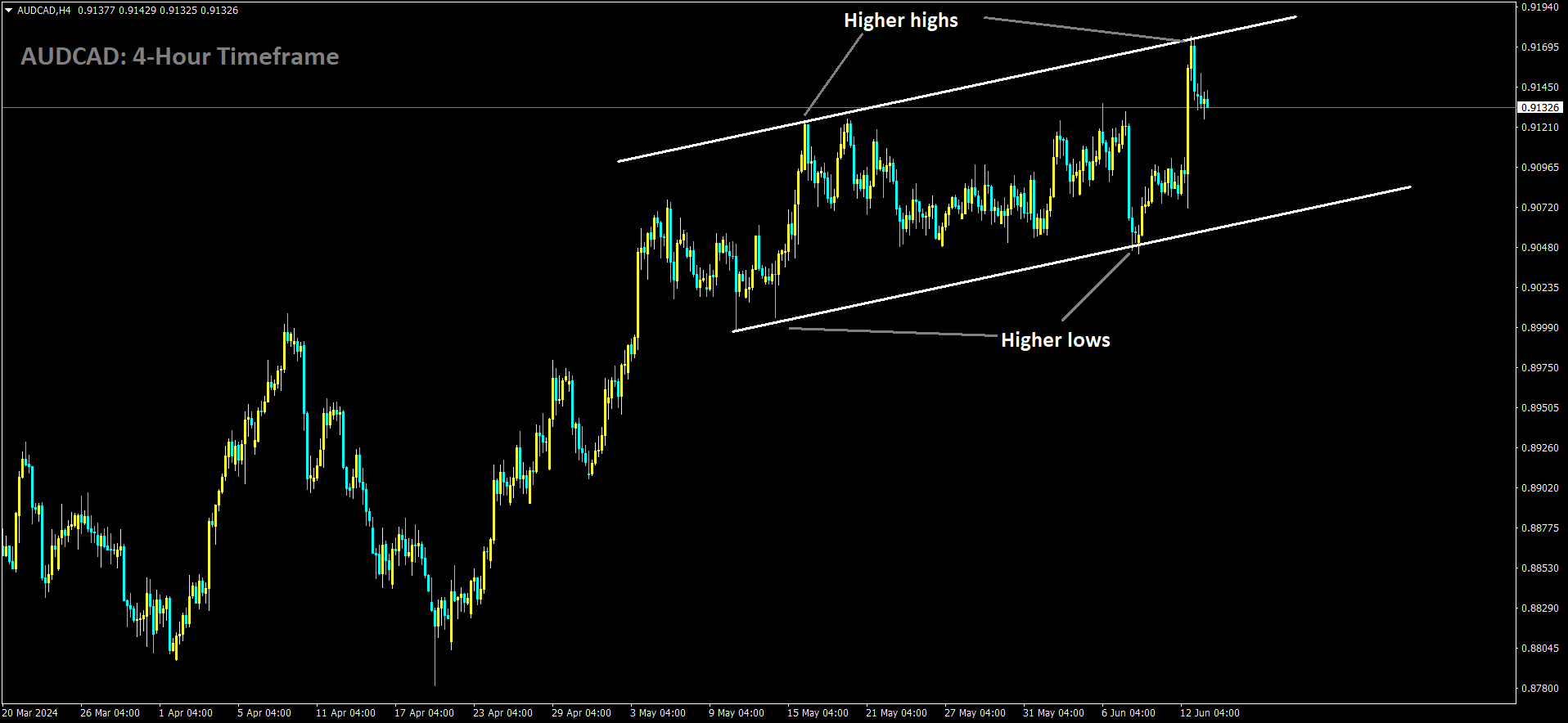Viewport: 1568px width, 723px height.
Task: Click the '26 Mar 04:00' date label
Action: [x=110, y=713]
